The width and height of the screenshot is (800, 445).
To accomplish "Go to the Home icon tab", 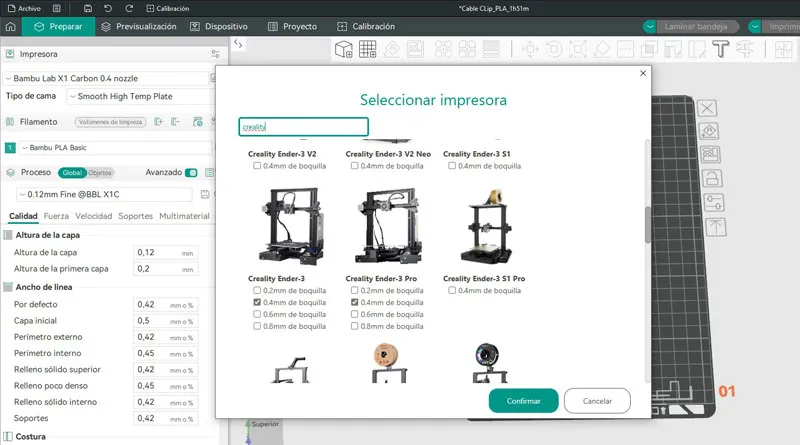I will tap(11, 27).
